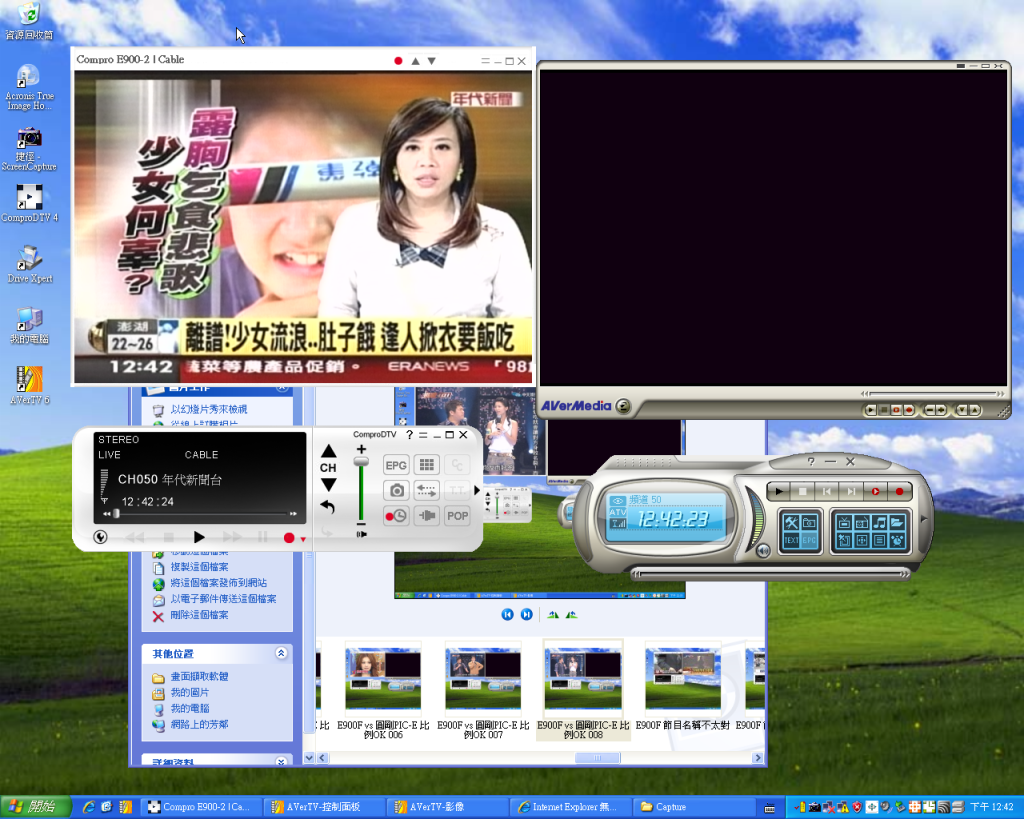Open the record options dropdown arrow in ComproDTV
Screen dimensions: 1024x819
pos(303,539)
